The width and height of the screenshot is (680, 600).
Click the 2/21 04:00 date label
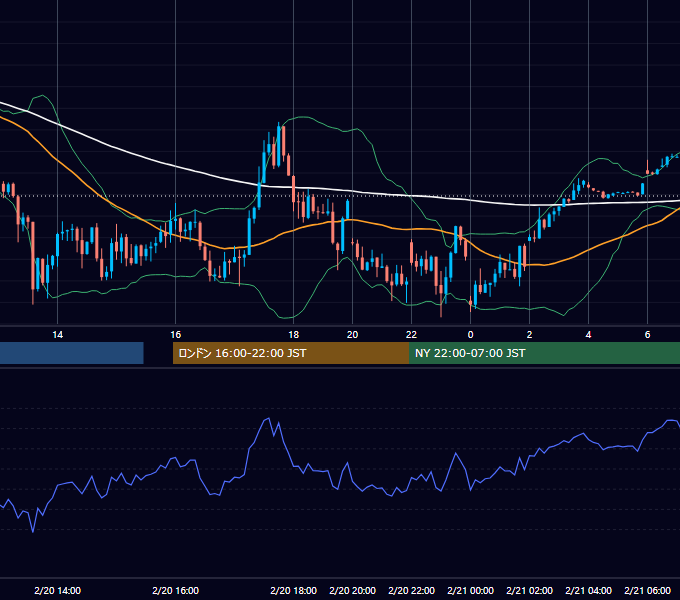pyautogui.click(x=588, y=590)
